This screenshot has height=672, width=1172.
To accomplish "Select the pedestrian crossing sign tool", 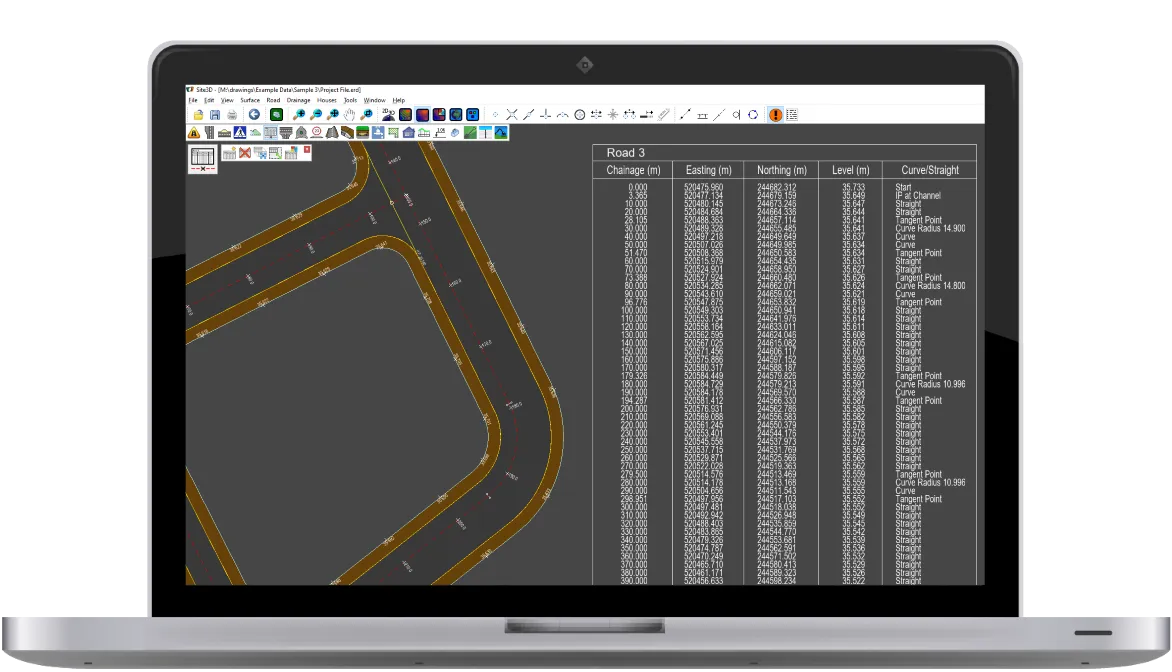I will [239, 133].
